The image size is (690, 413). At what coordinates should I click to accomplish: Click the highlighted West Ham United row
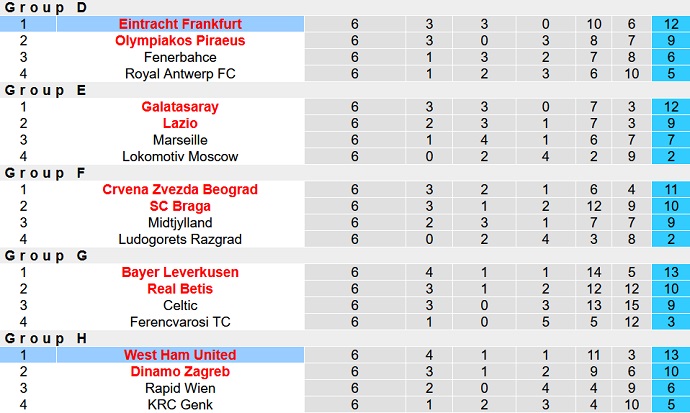180,355
